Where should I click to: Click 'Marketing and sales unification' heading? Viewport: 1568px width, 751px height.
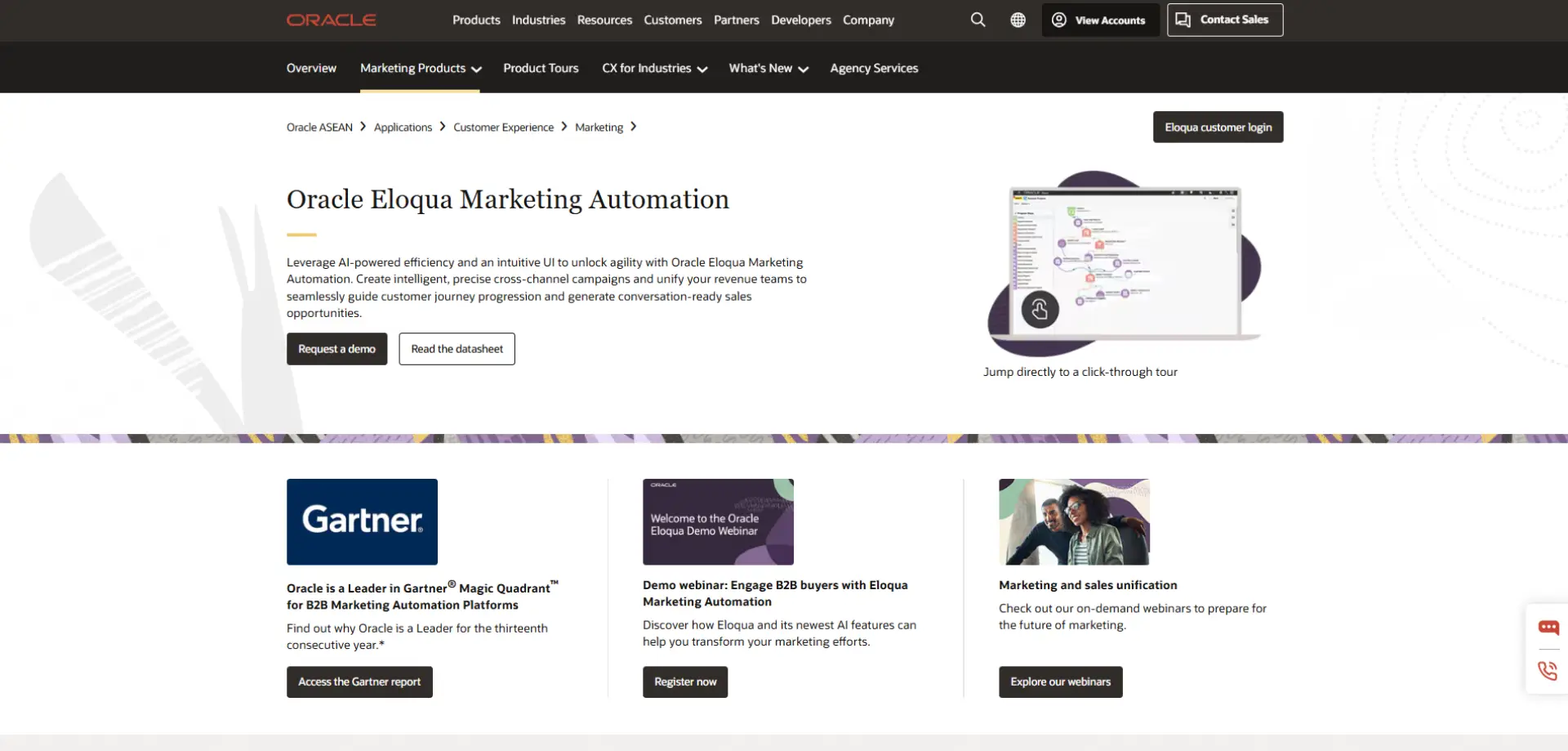[1088, 585]
